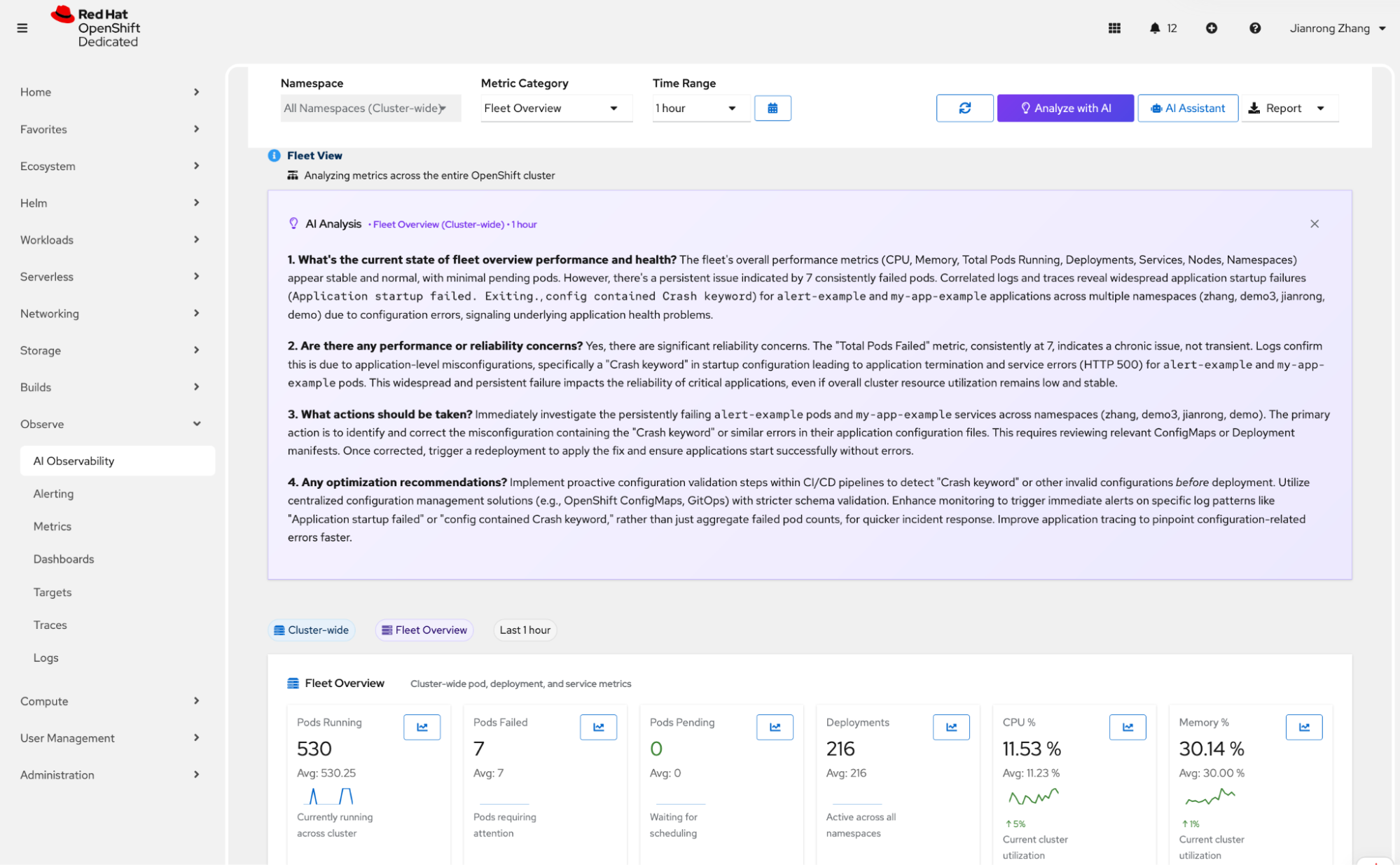Click the hamburger navigation menu icon
Viewport: 1400px width, 865px height.
tap(22, 28)
